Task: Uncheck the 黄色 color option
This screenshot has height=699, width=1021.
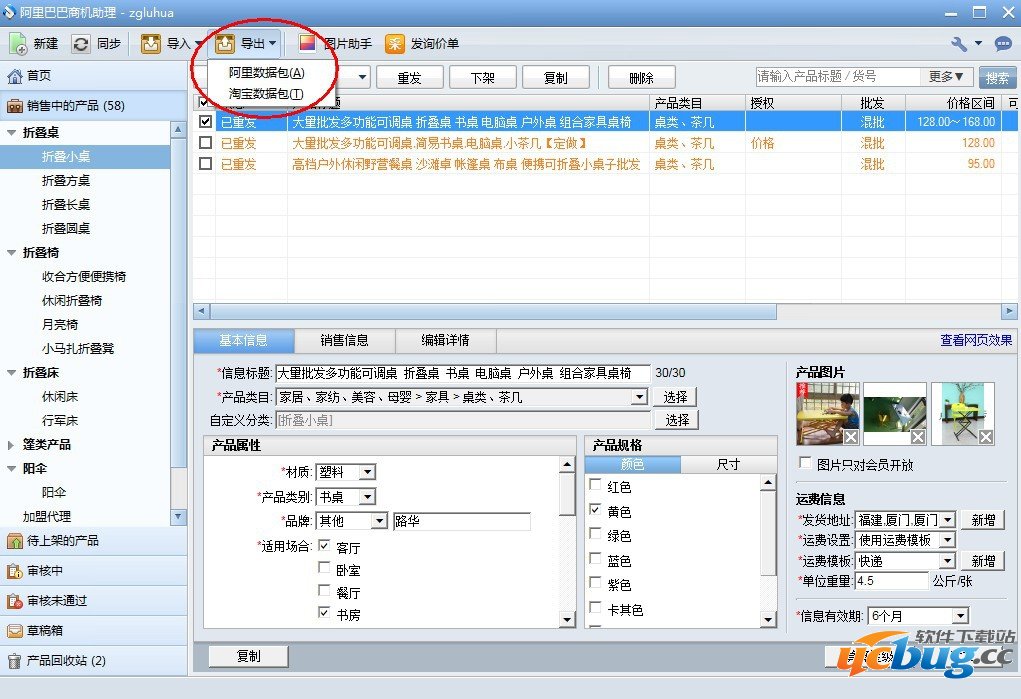Action: 595,509
